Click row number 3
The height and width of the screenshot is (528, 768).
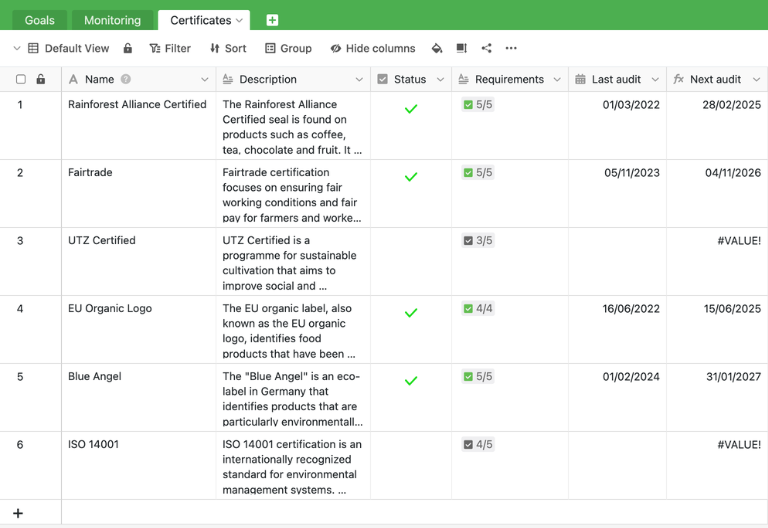coord(20,240)
